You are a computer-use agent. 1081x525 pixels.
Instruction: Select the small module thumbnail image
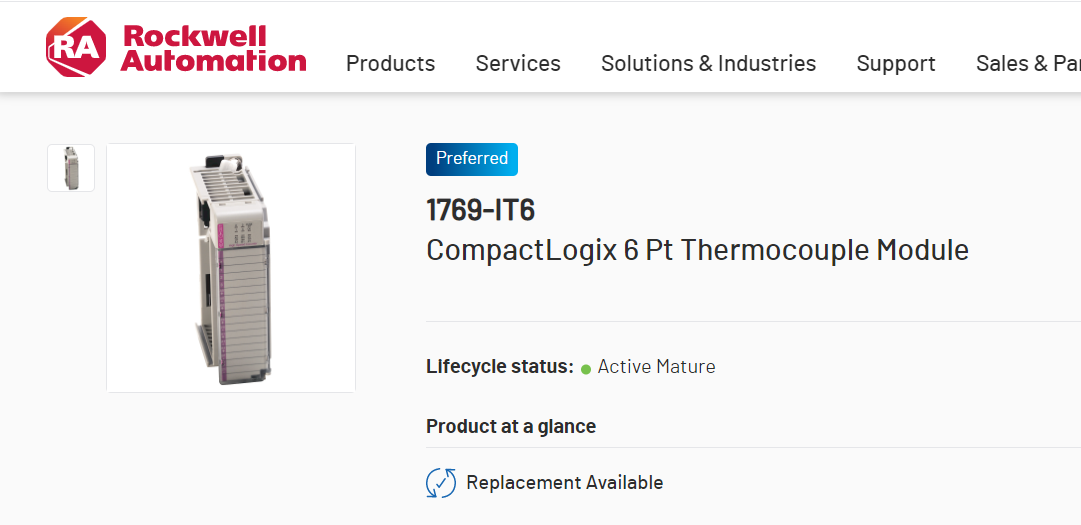pos(71,168)
